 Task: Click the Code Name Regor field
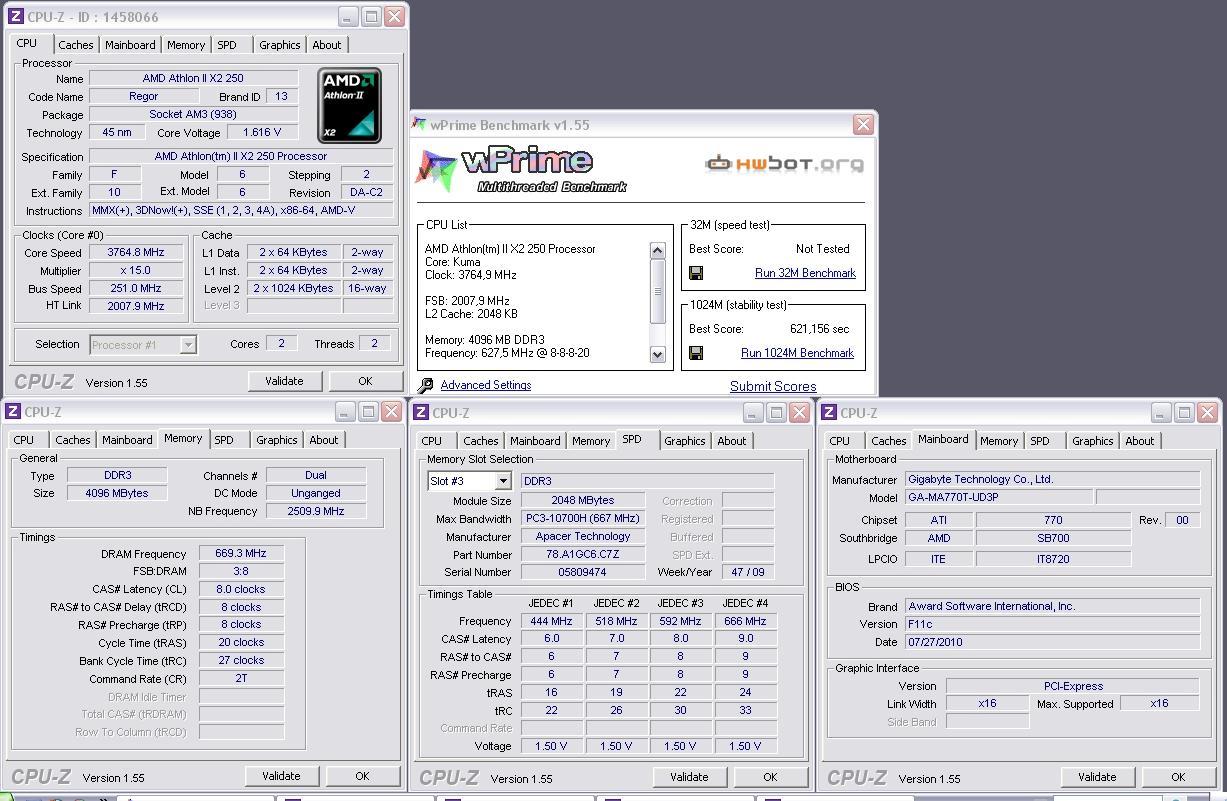pyautogui.click(x=143, y=97)
